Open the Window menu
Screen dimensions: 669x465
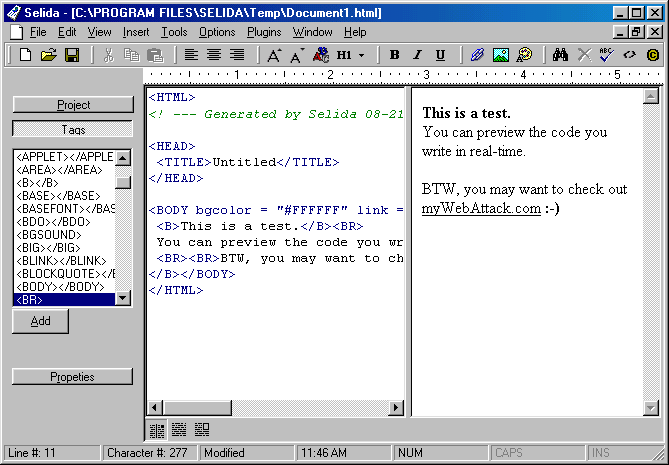click(x=312, y=32)
